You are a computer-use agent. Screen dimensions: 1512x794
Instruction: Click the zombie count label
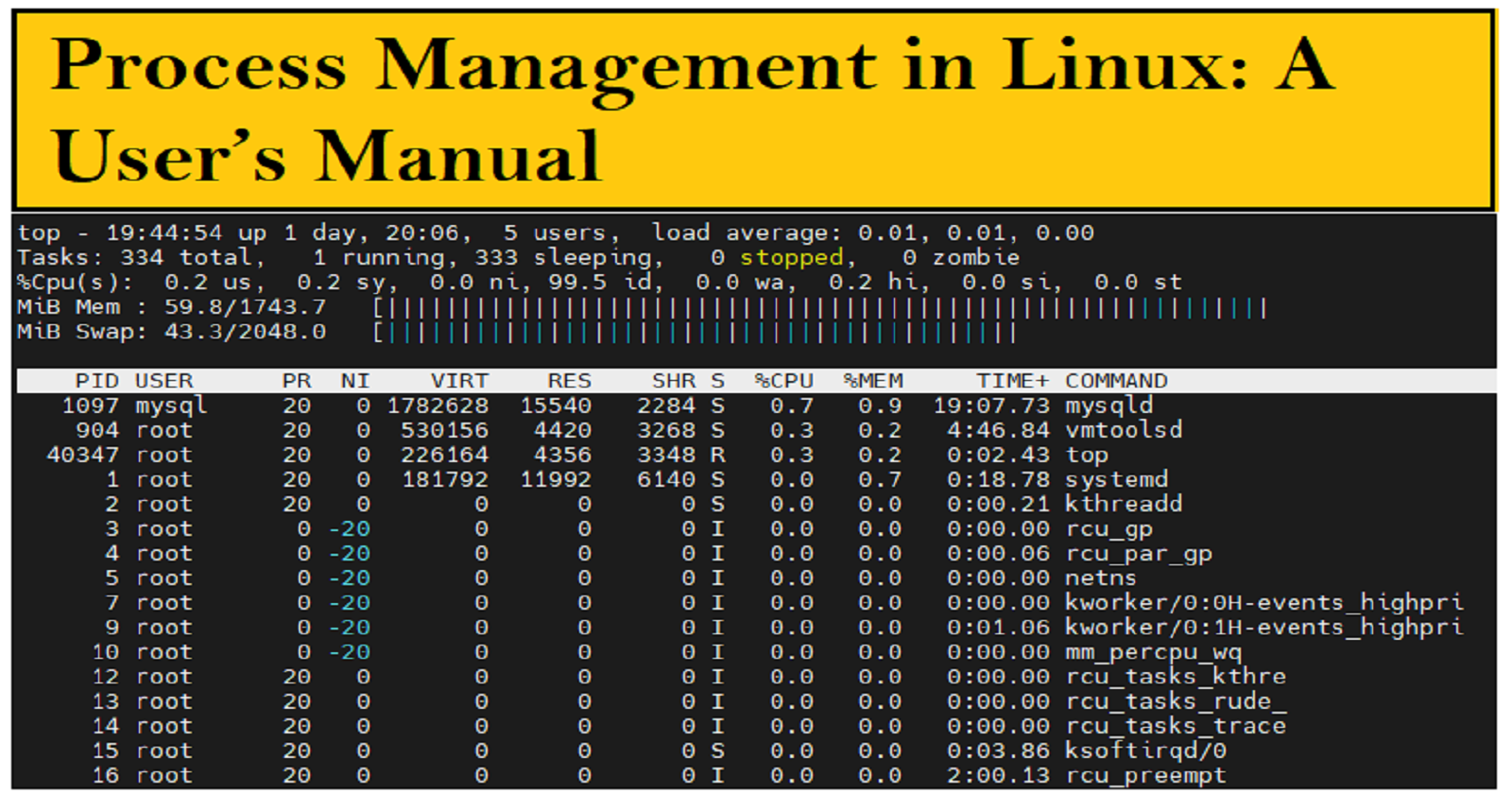point(961,257)
